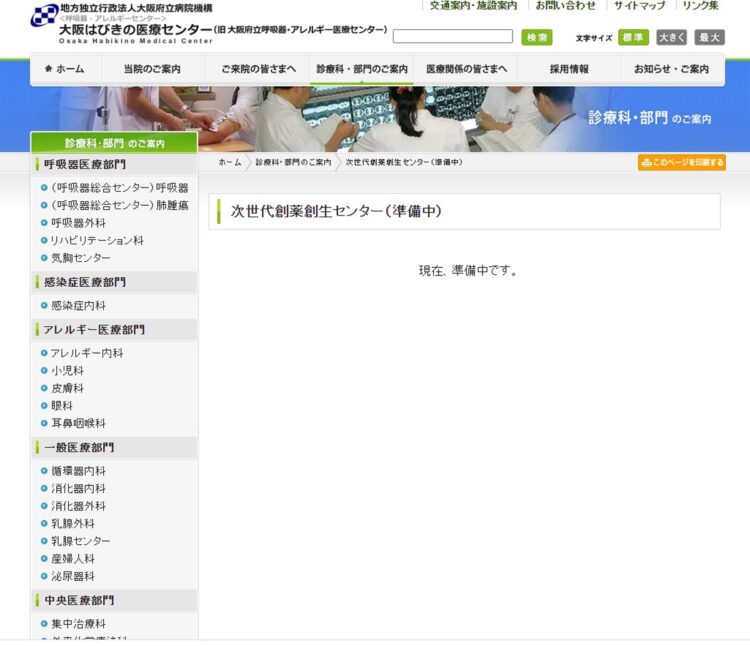Open (呼吸器総合センター)肺腫瘍 sidebar link
Viewport: 750px width, 646px height.
pyautogui.click(x=120, y=206)
